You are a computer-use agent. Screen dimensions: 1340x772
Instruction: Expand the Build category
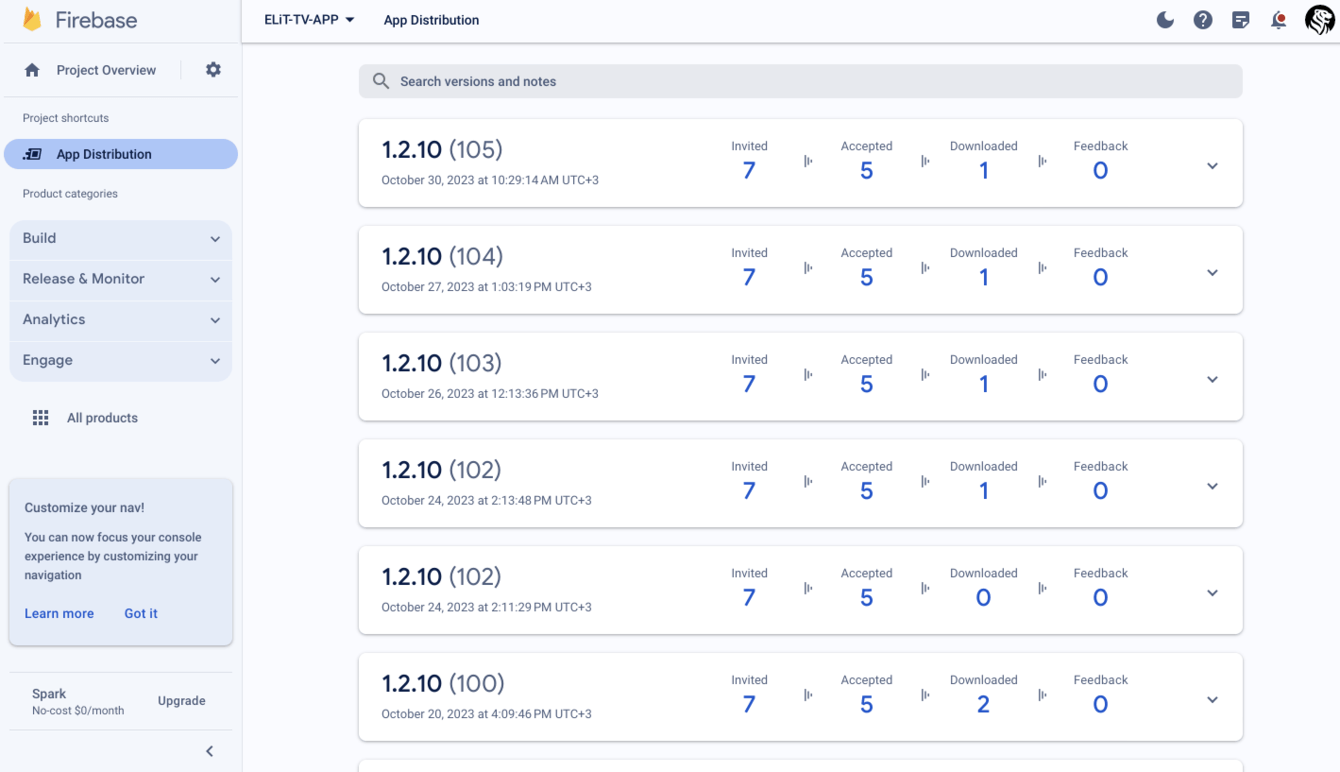point(120,239)
